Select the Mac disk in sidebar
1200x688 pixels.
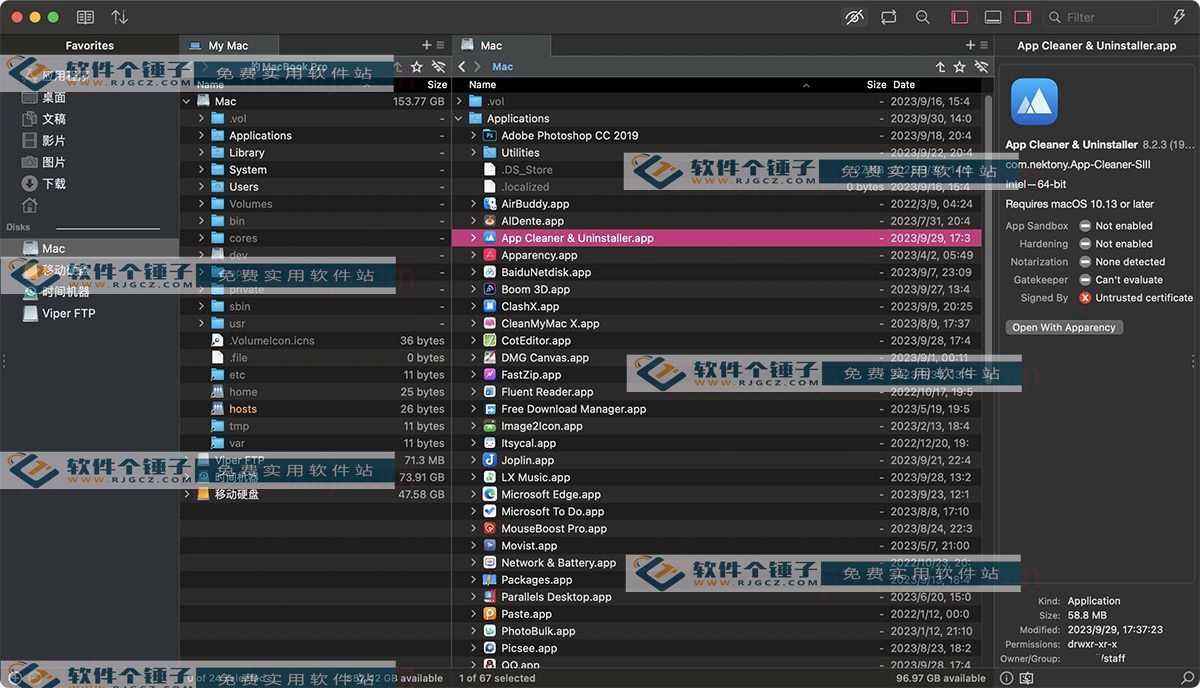click(90, 248)
